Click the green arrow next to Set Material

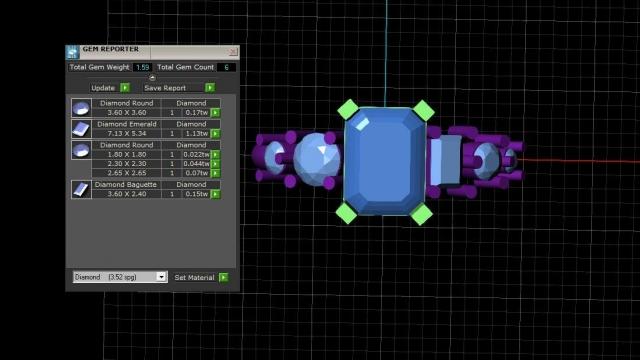point(224,278)
